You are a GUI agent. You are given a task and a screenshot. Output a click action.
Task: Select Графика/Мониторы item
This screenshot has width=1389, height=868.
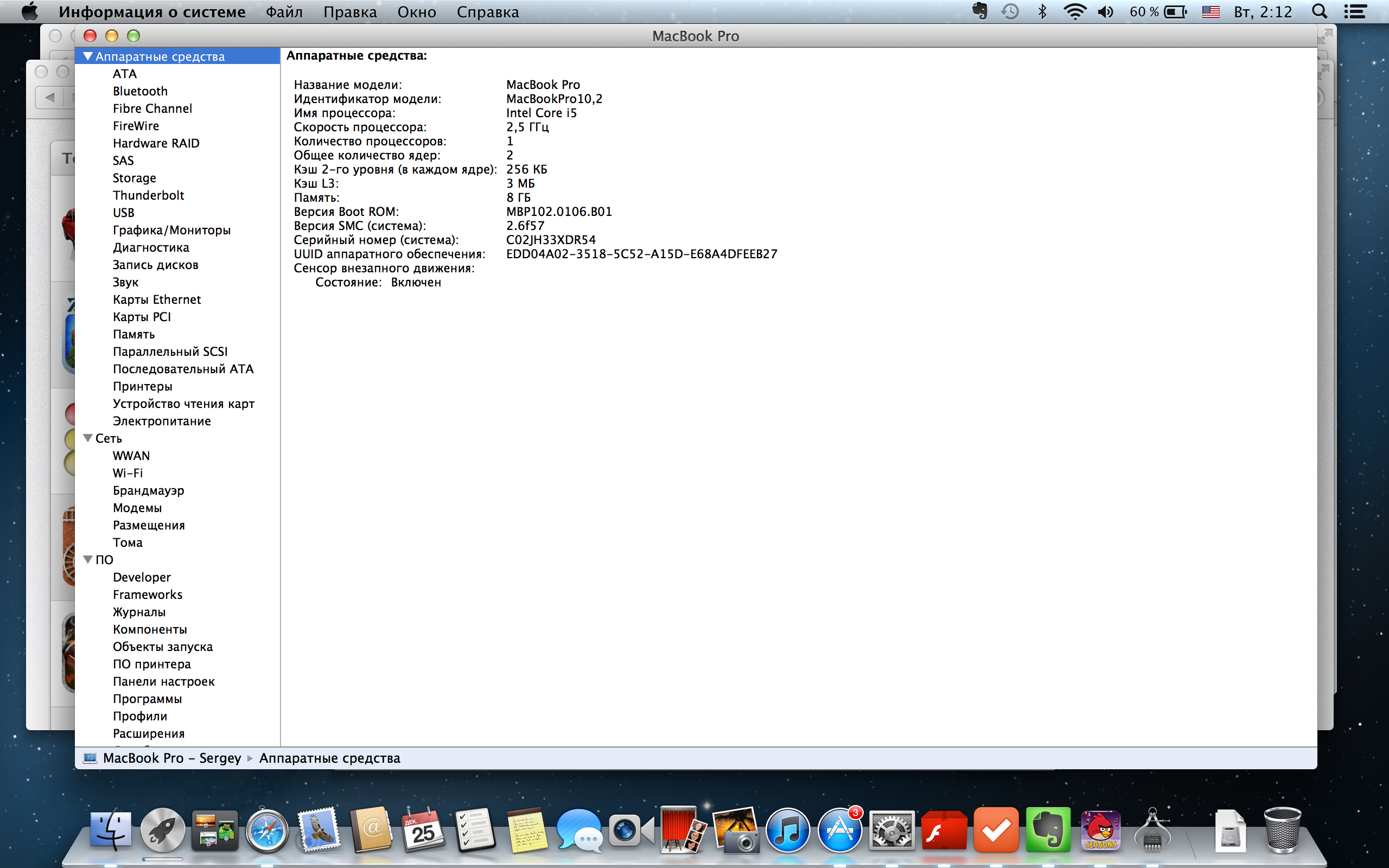(171, 230)
